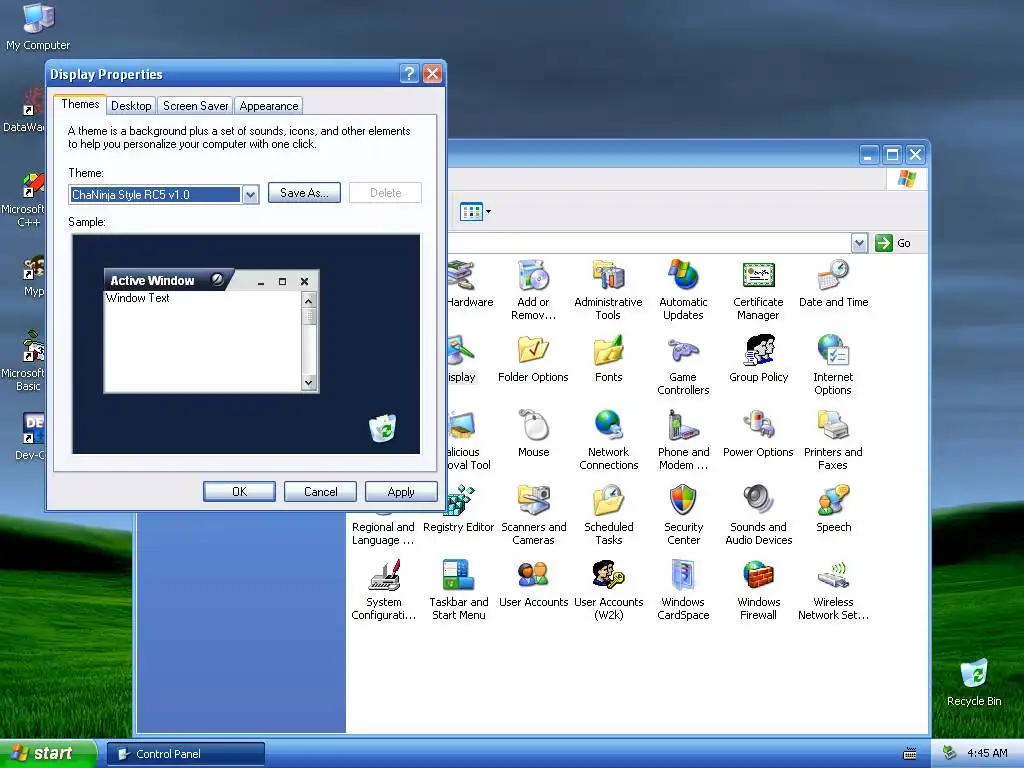Open My Computer desktop icon
The width and height of the screenshot is (1024, 768).
(38, 18)
